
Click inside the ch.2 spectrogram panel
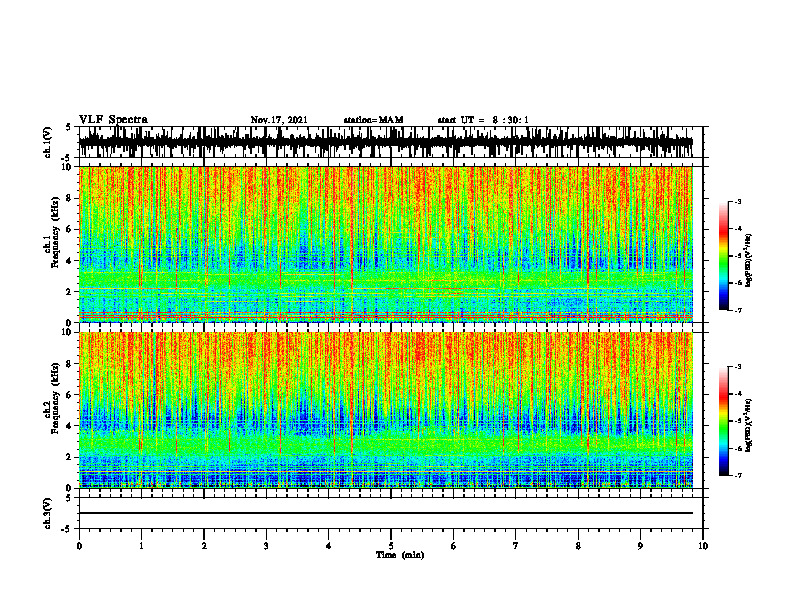tap(386, 410)
